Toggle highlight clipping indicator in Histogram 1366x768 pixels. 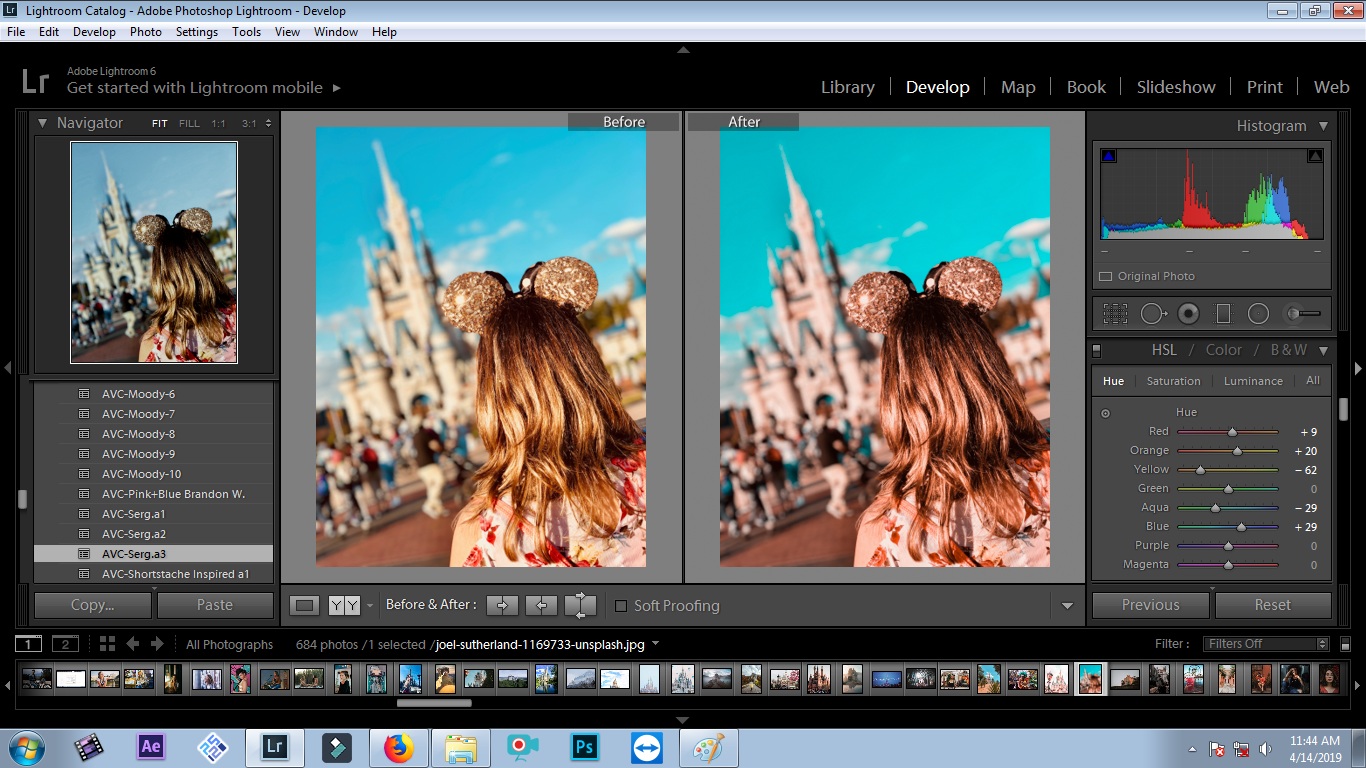click(x=1315, y=156)
